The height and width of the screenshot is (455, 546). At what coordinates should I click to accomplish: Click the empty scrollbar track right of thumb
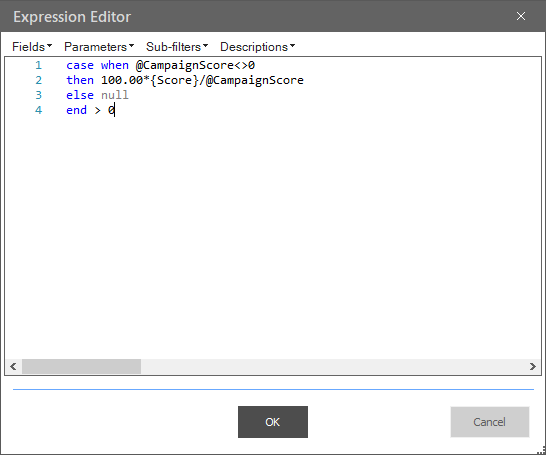click(x=333, y=366)
